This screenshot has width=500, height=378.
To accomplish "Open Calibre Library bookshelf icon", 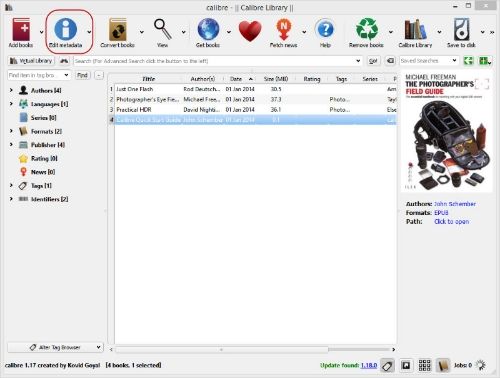I will (x=415, y=29).
